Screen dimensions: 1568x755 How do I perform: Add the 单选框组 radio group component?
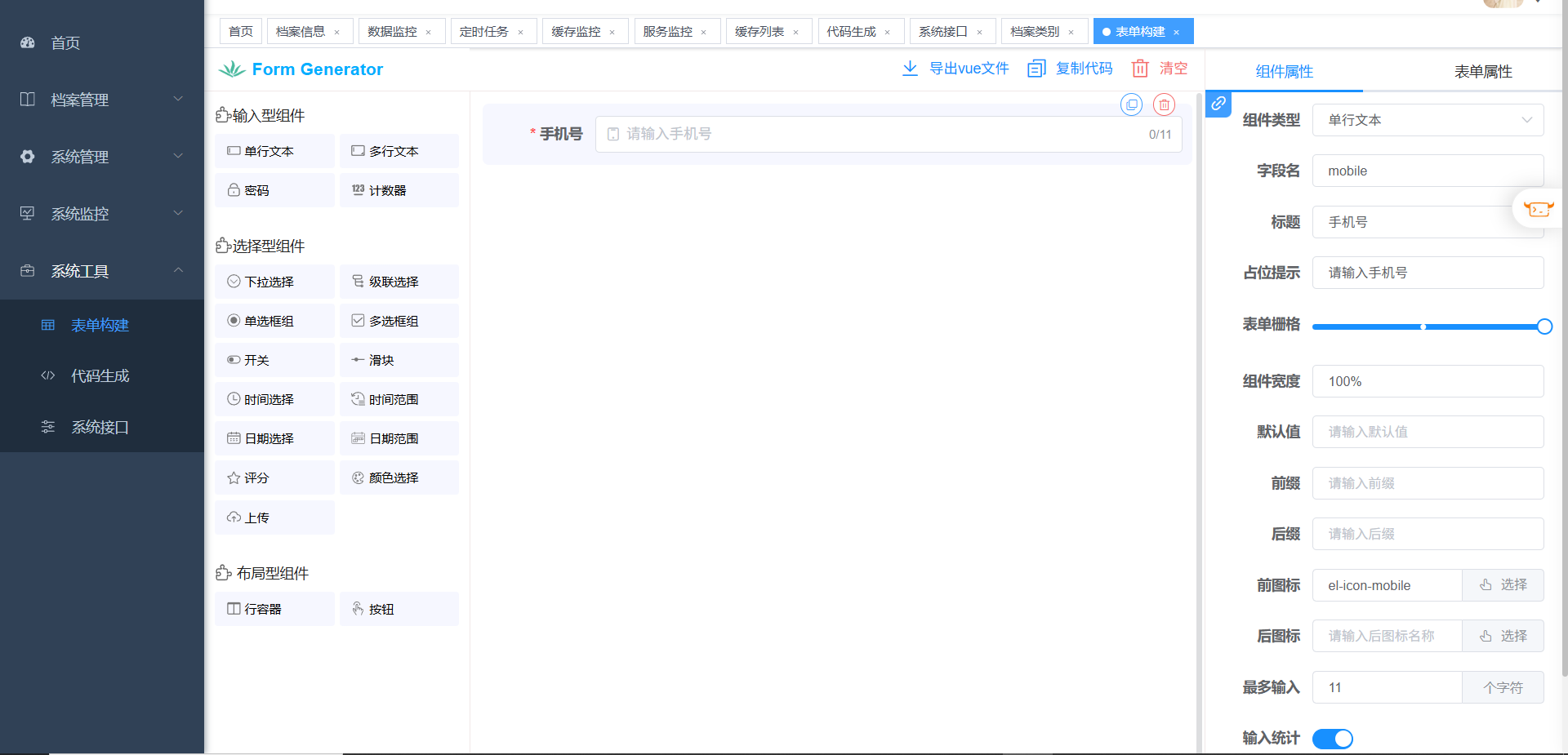coord(274,322)
